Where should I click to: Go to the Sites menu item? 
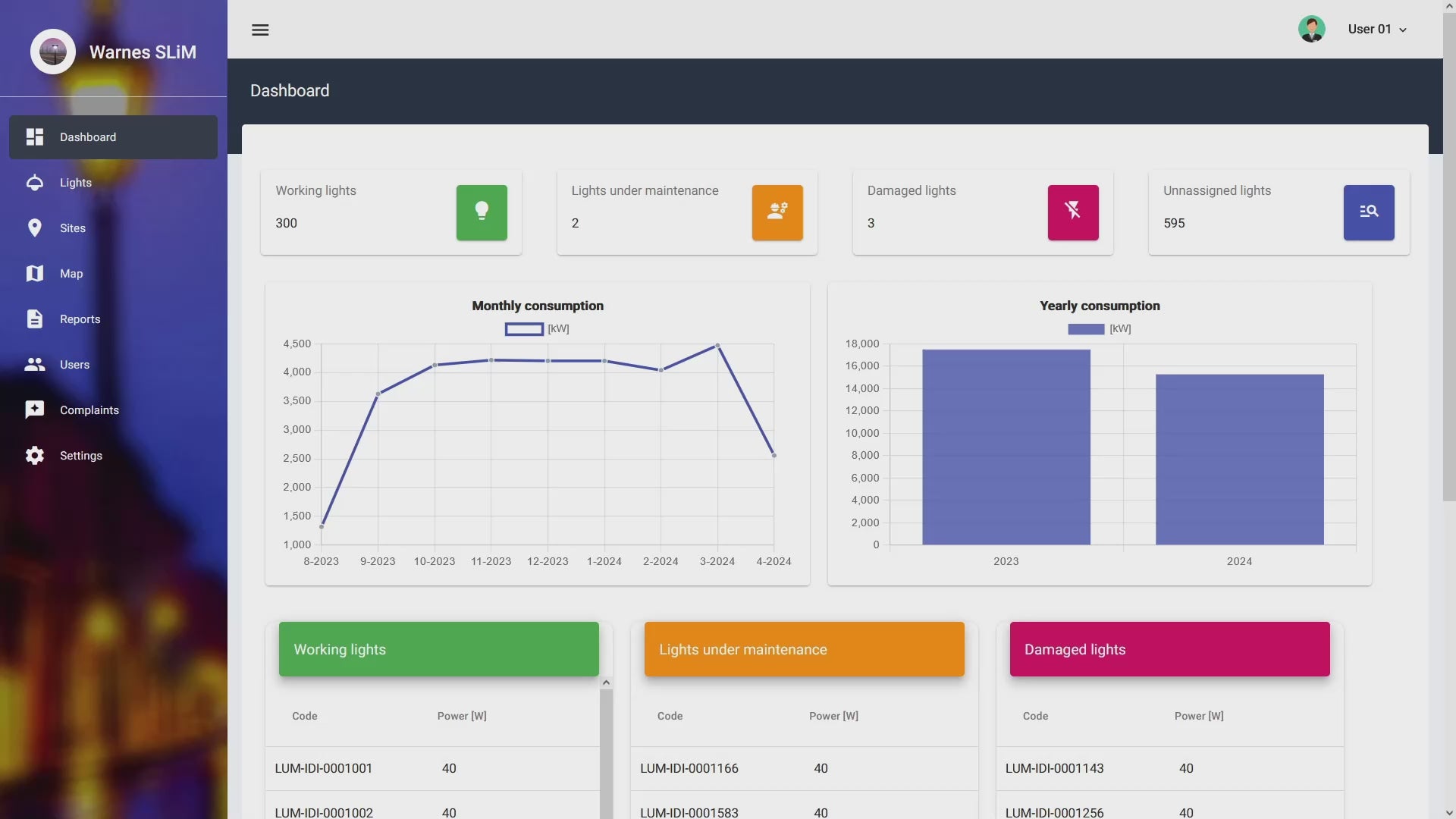pos(113,228)
